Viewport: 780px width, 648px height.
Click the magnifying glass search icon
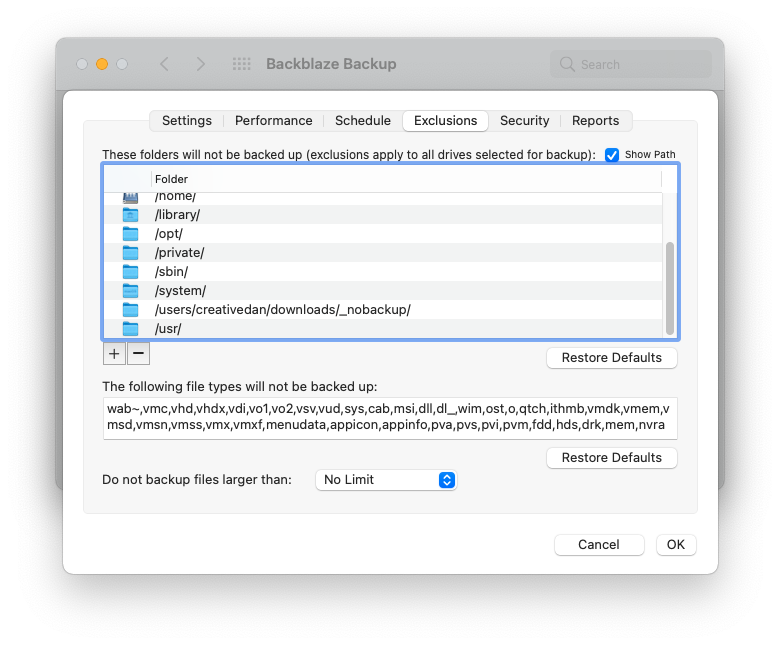(567, 64)
